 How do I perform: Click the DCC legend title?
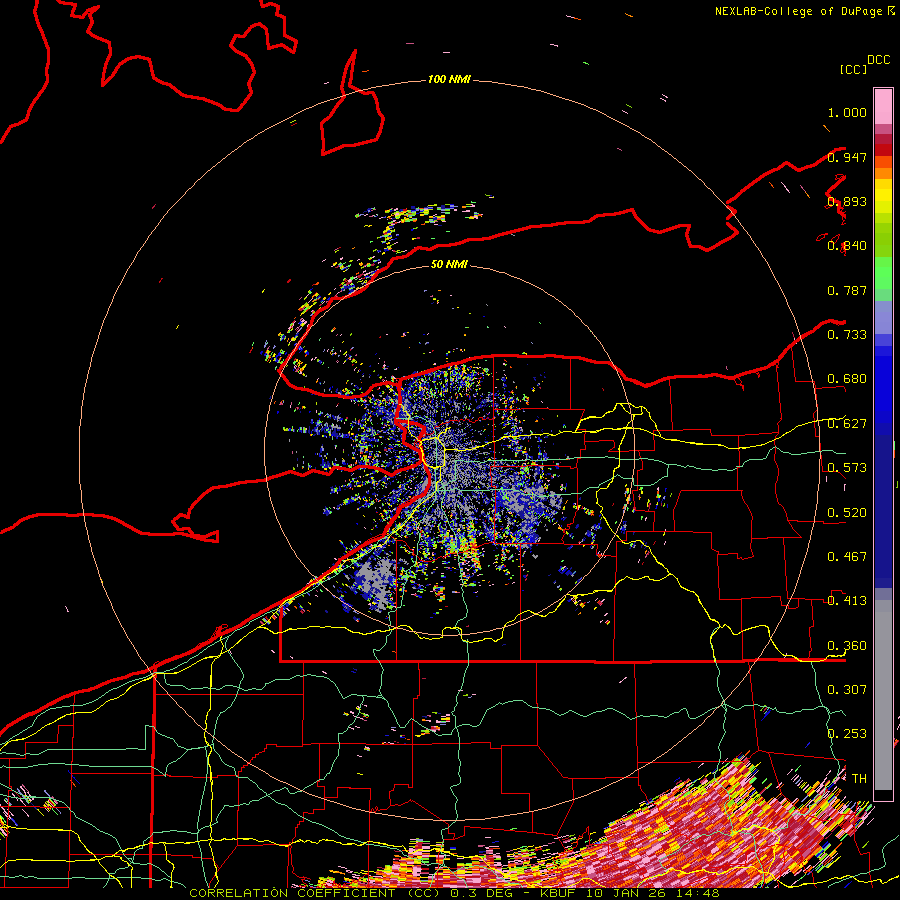click(879, 60)
